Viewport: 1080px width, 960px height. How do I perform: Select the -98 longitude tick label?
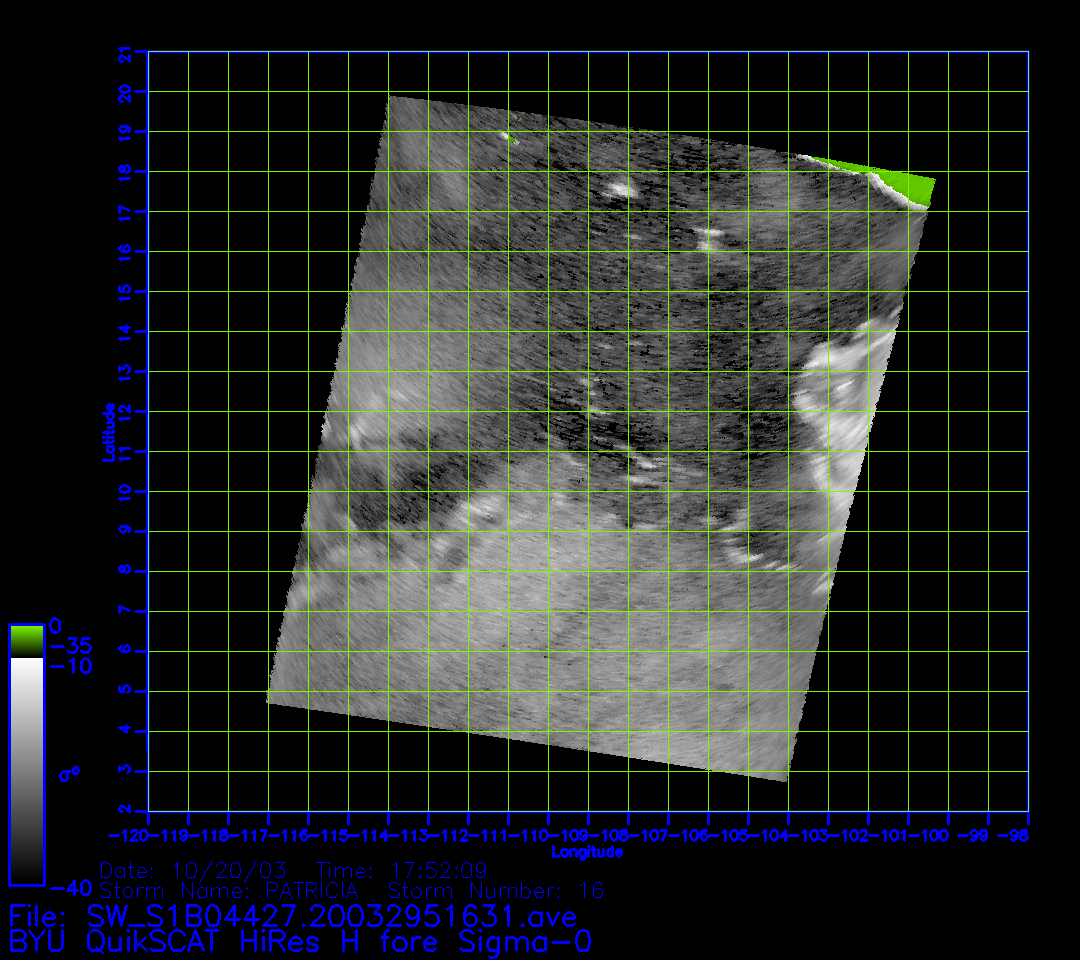click(1018, 835)
